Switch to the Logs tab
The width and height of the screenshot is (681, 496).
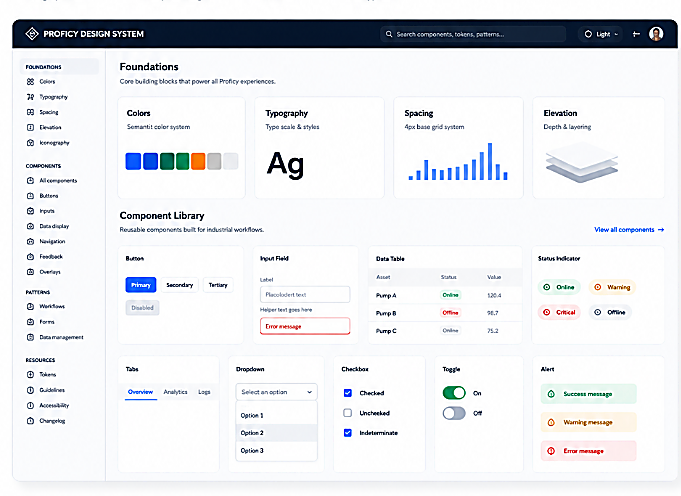(204, 392)
